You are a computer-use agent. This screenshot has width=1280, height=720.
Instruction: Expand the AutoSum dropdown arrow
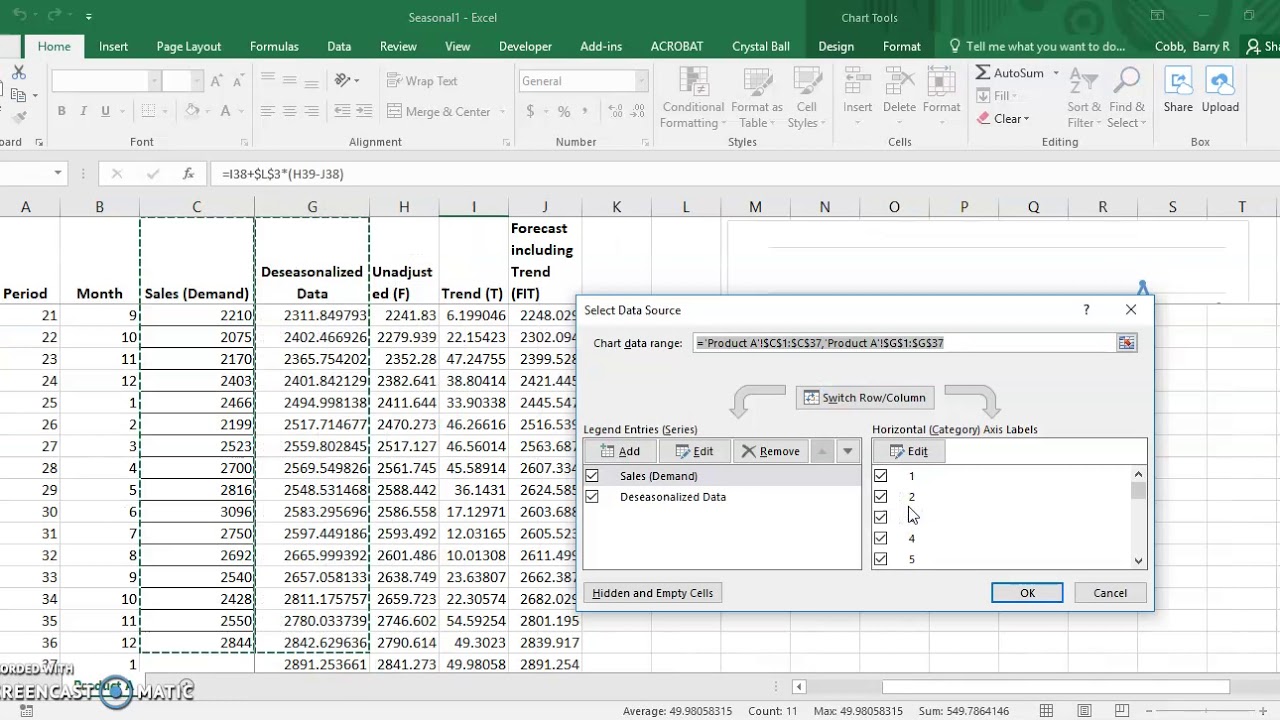[x=1055, y=73]
